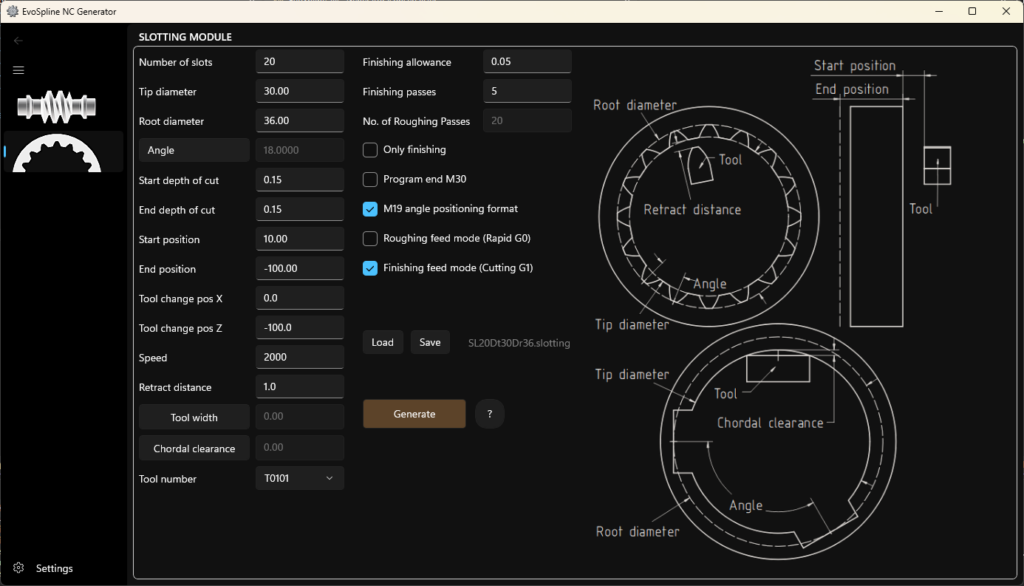Toggle Program end M30 checkbox
1024x586 pixels.
(370, 179)
